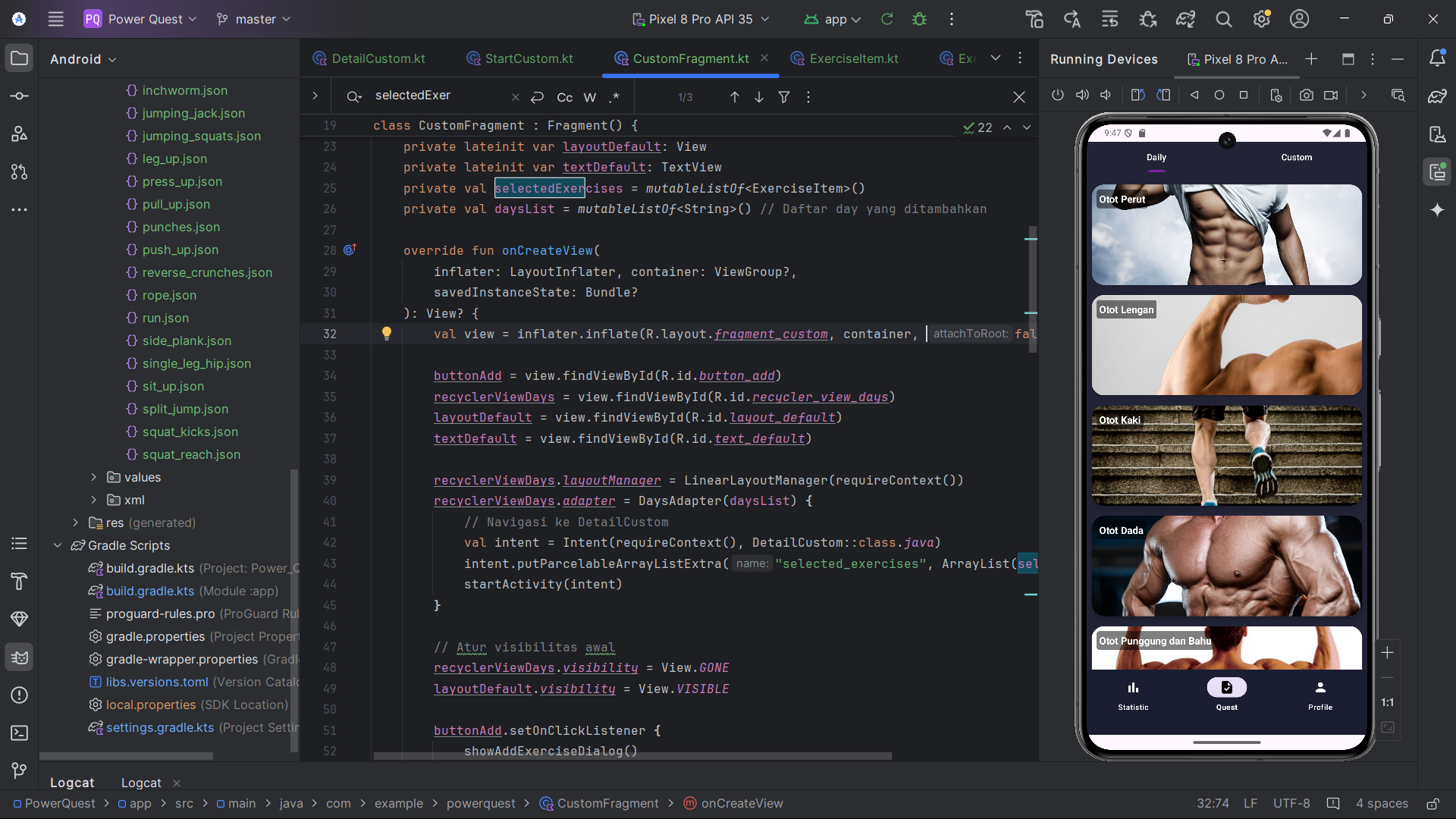
Task: Take emulator screenshot camera icon
Action: [1306, 96]
